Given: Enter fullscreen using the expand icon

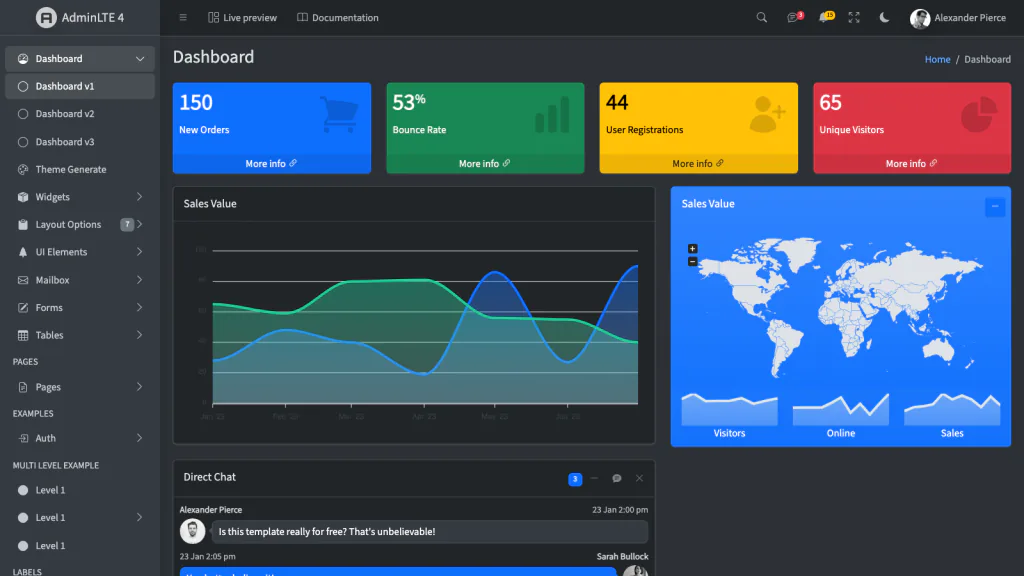Looking at the screenshot, I should (x=854, y=18).
